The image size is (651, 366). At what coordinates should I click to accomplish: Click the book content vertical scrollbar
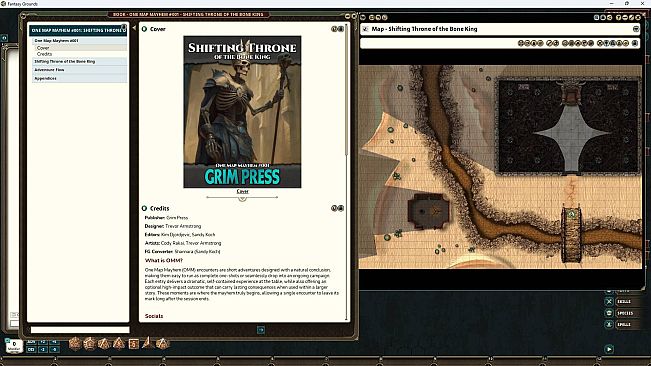(346, 89)
